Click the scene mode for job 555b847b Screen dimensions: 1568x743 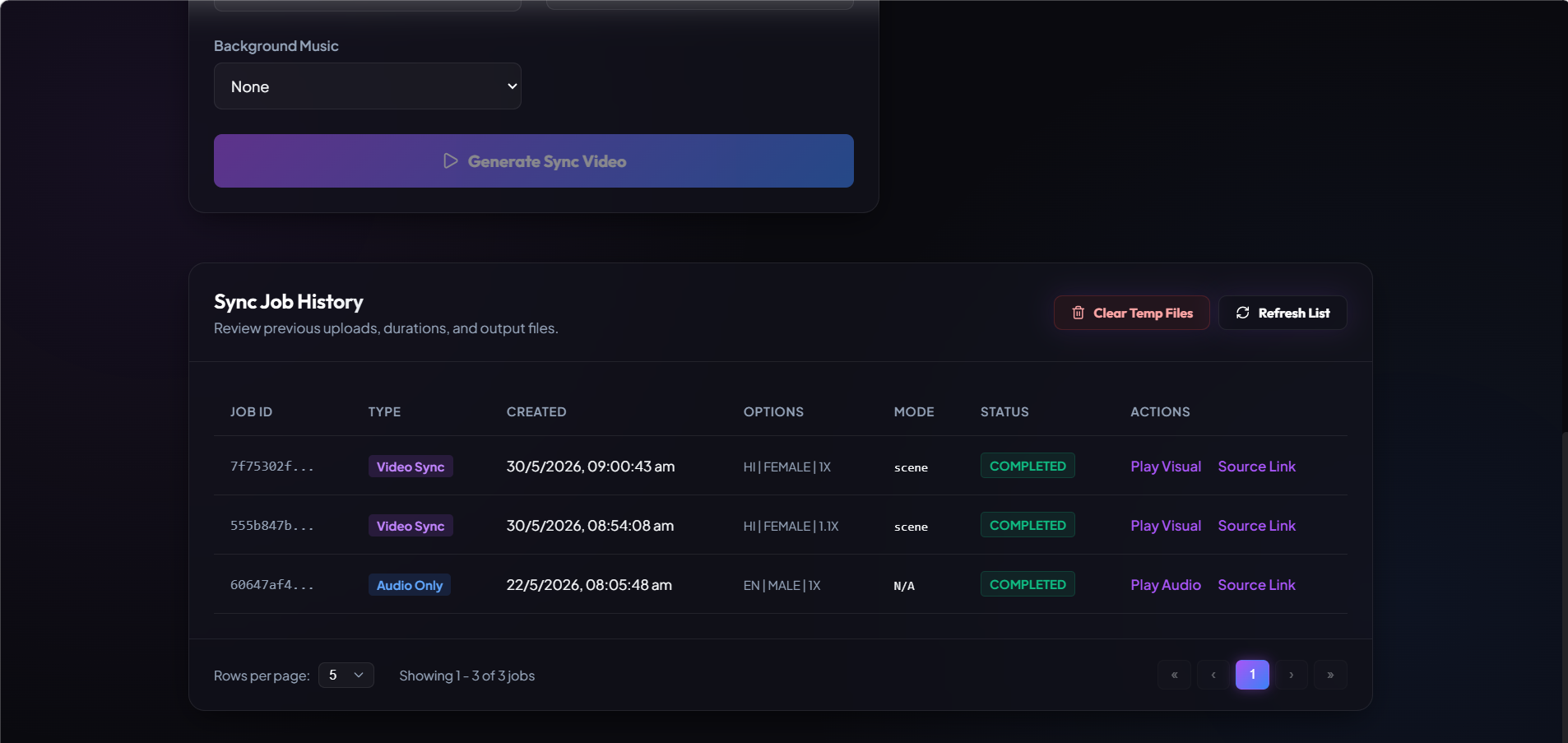coord(911,527)
